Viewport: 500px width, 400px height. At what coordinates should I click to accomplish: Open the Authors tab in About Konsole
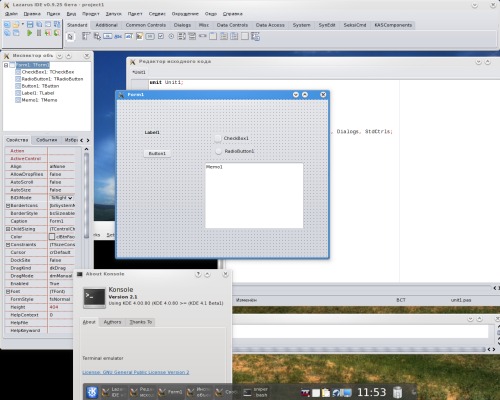click(x=112, y=322)
